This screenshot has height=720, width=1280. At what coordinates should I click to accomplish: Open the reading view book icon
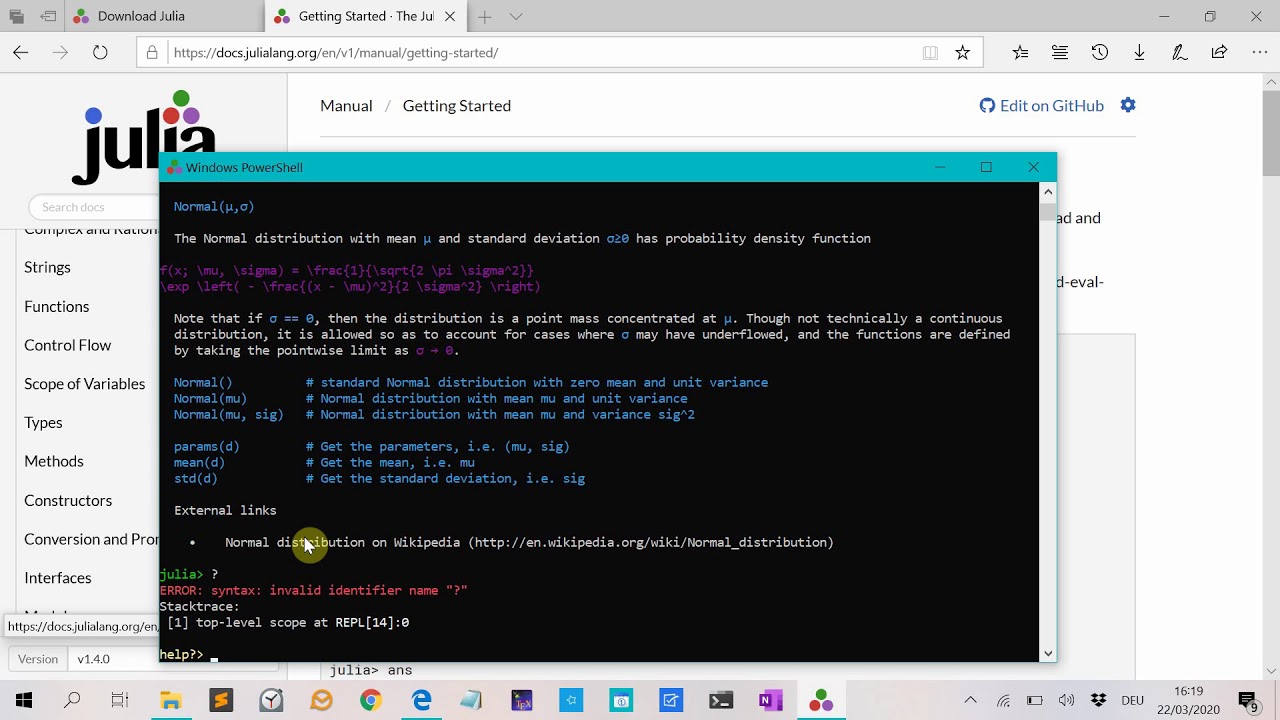pos(930,53)
